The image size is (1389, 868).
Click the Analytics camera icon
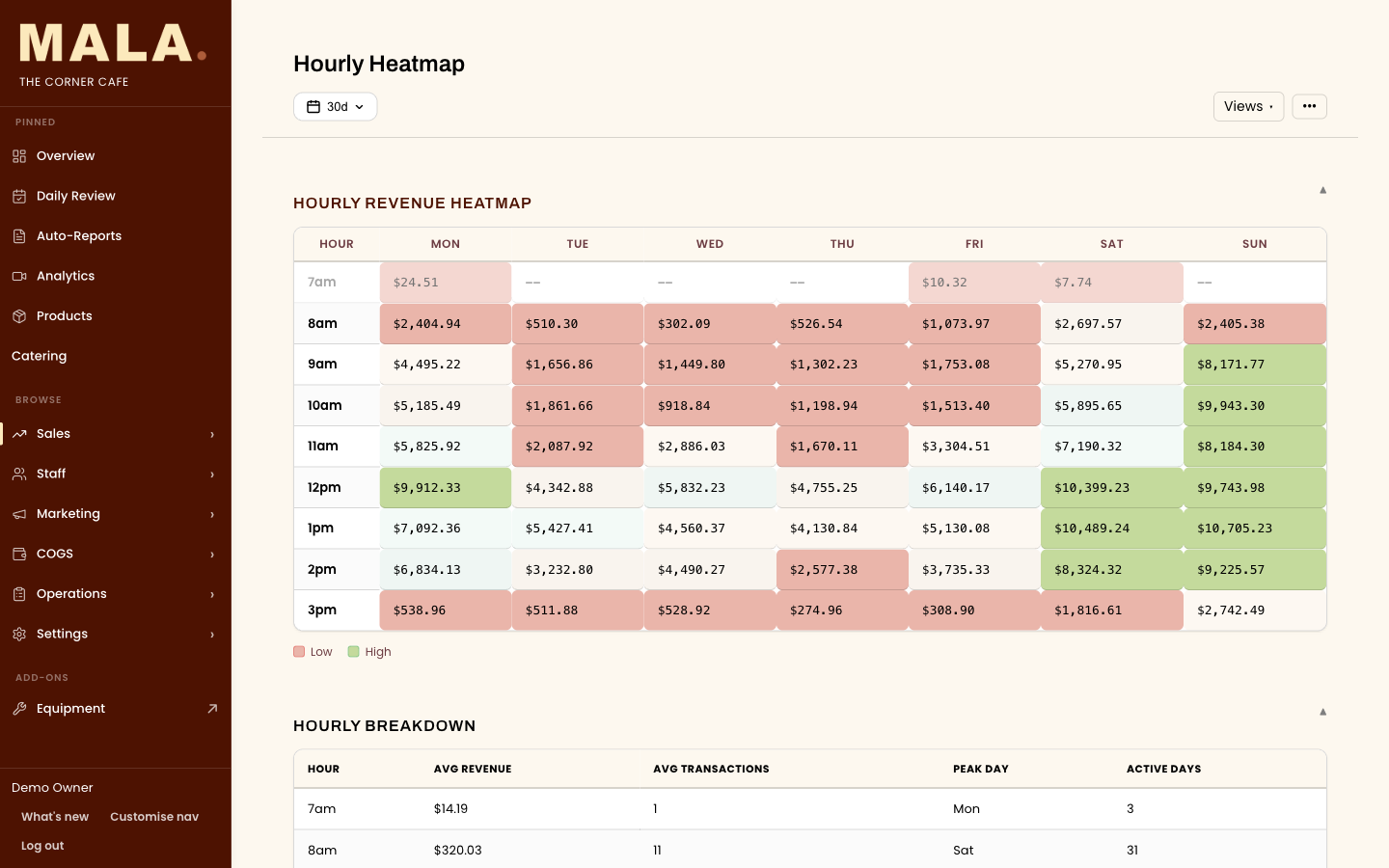pyautogui.click(x=19, y=276)
